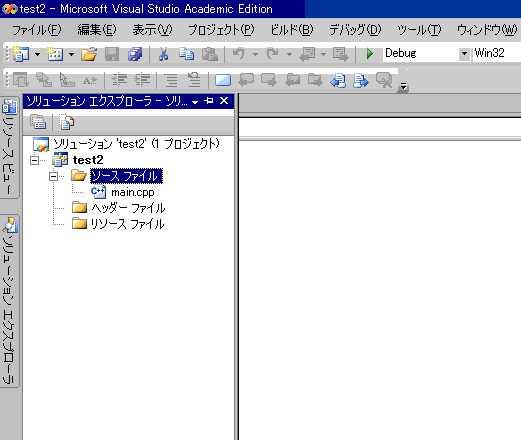This screenshot has width=521, height=440.
Task: Open the 表示(V) menu
Action: [152, 30]
